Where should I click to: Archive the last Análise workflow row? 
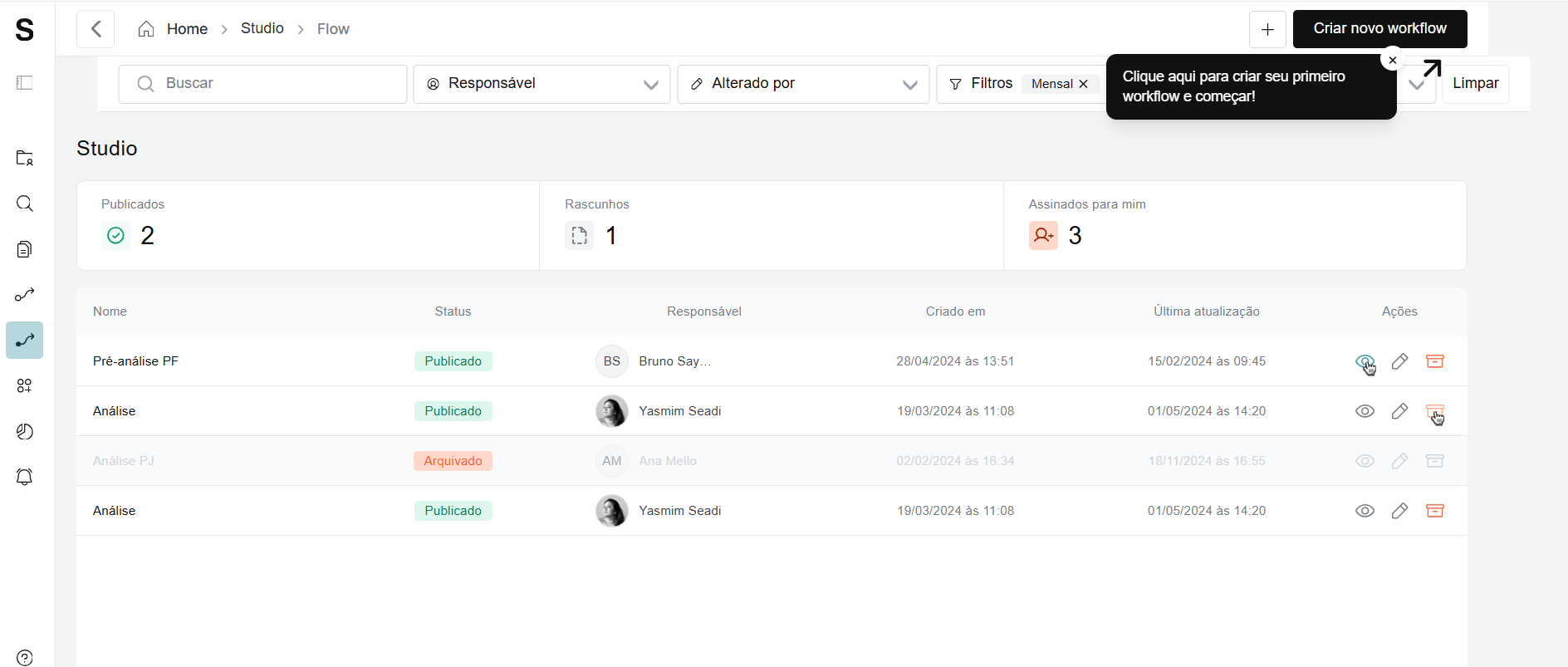[1434, 511]
